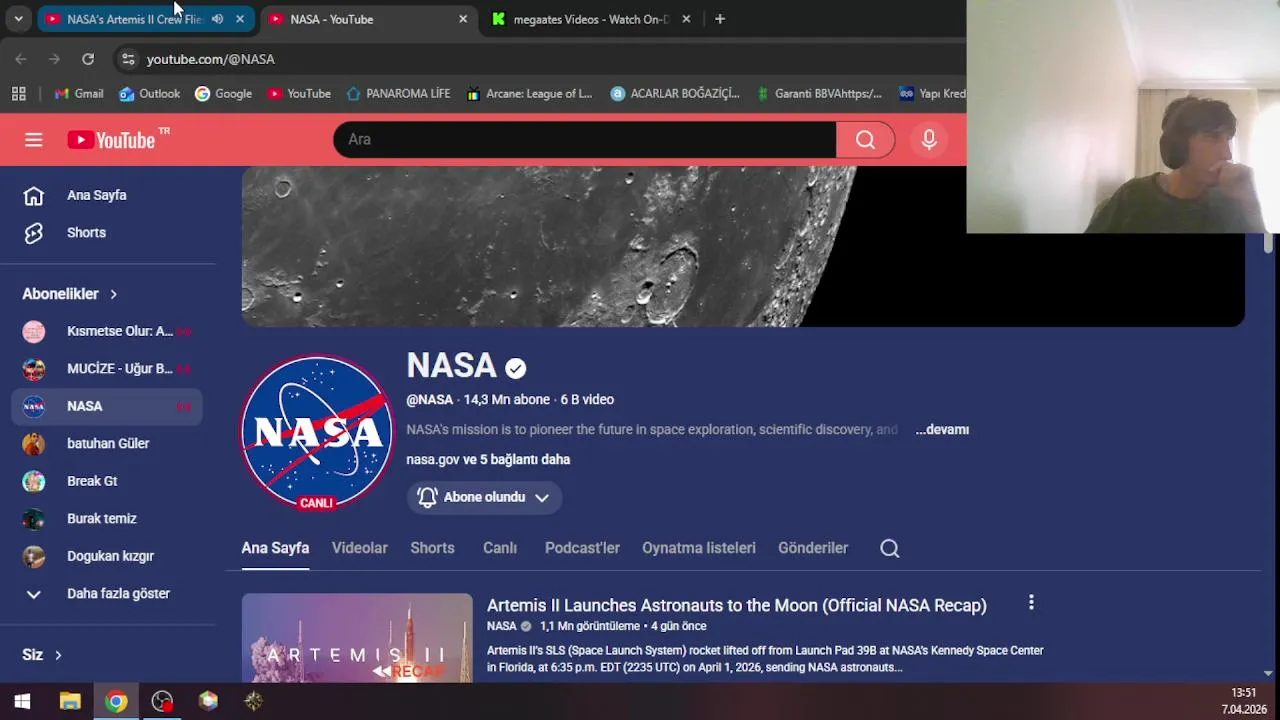Close the megaates Videos tab
Screen dimensions: 1280x720
click(x=686, y=19)
